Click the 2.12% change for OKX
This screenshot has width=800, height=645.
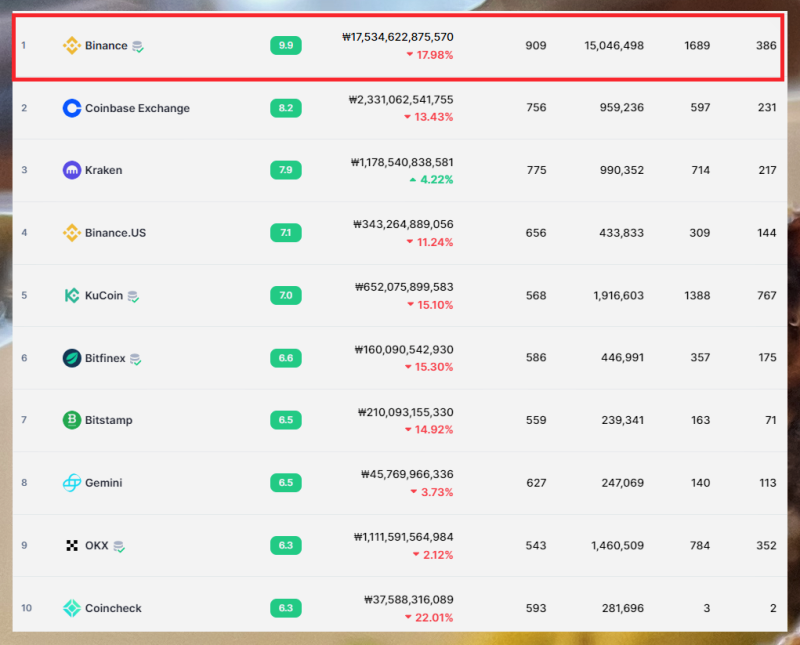(433, 555)
